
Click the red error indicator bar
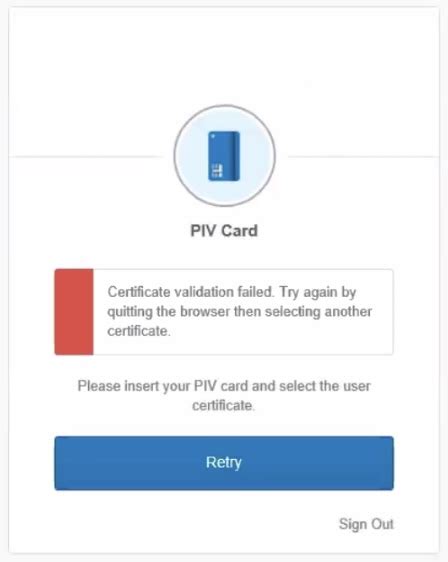[74, 312]
